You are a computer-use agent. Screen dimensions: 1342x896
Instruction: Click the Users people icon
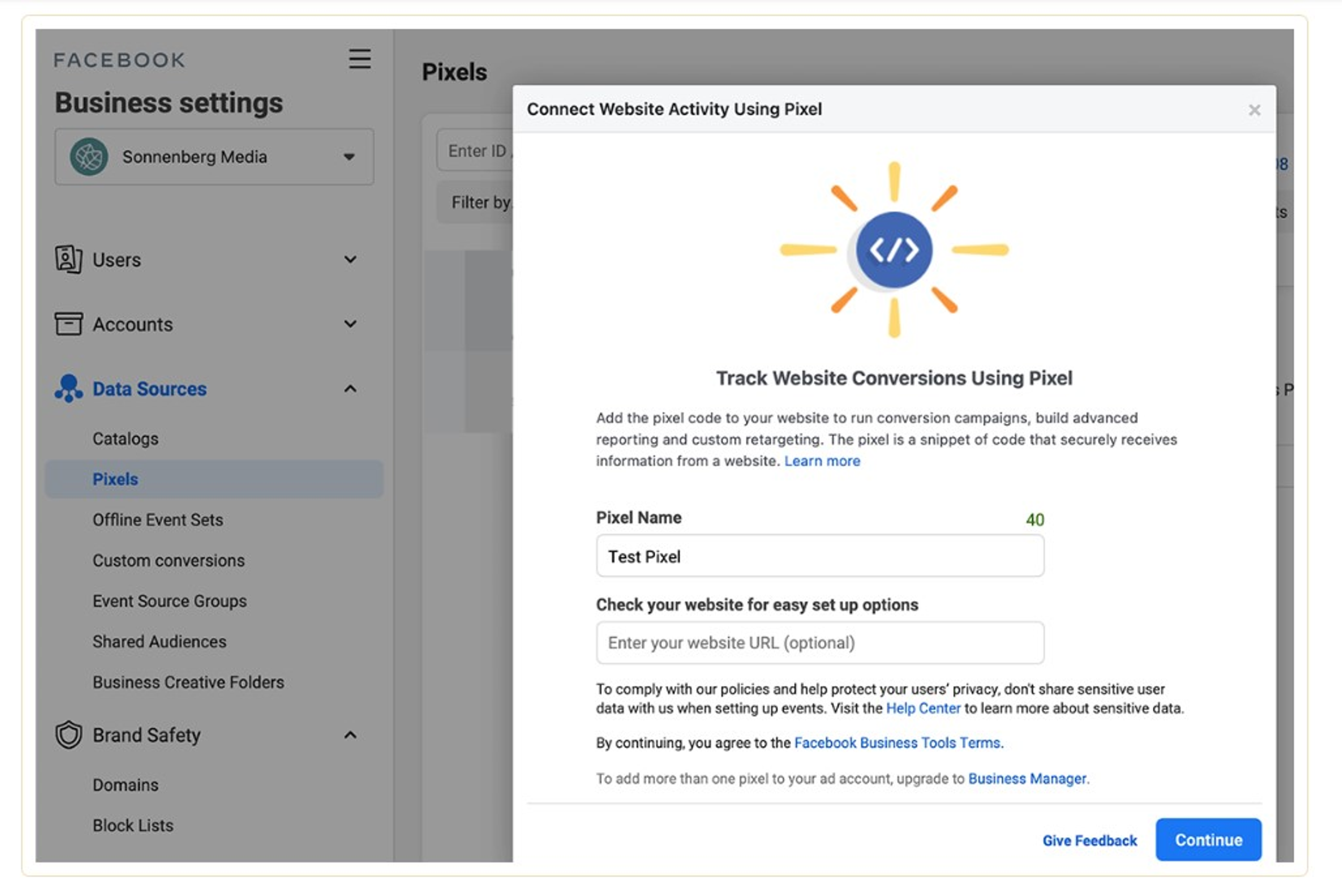click(68, 260)
